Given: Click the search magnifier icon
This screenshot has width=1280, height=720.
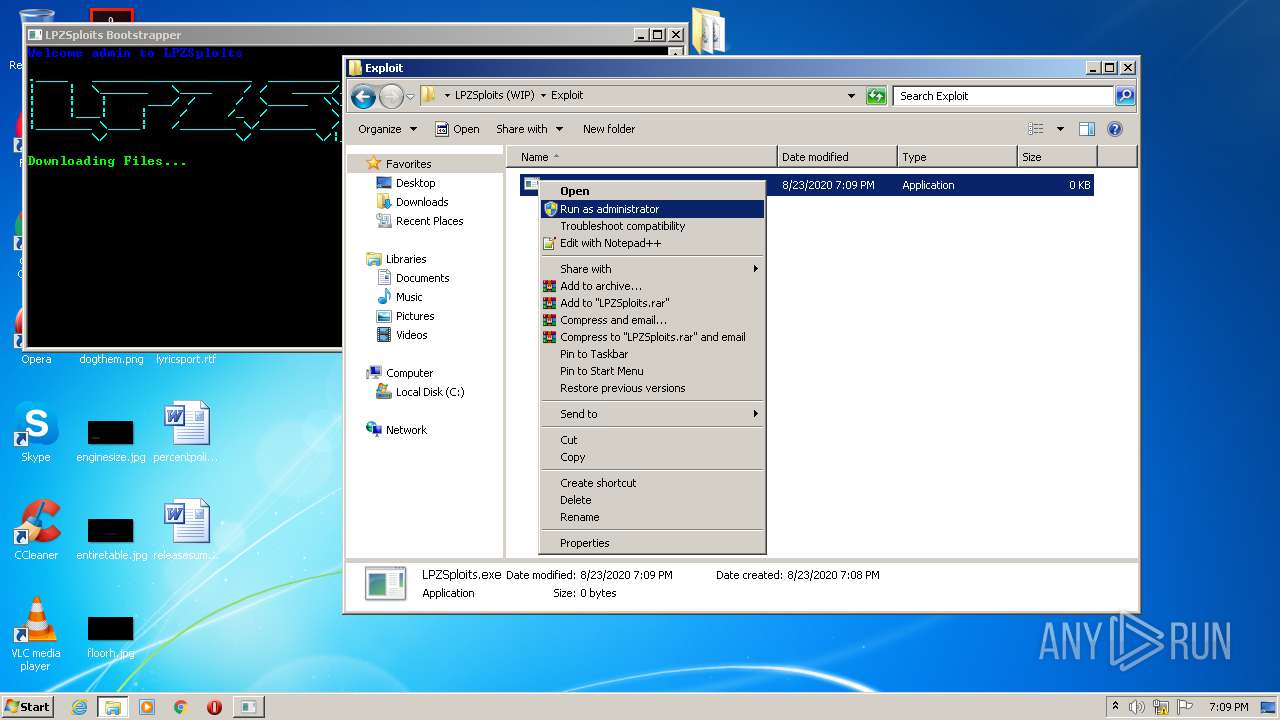Looking at the screenshot, I should point(1125,96).
